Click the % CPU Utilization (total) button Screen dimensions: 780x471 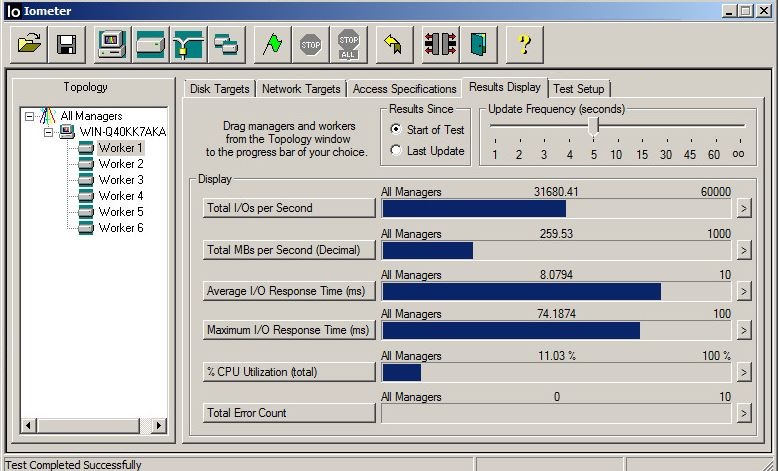point(289,372)
